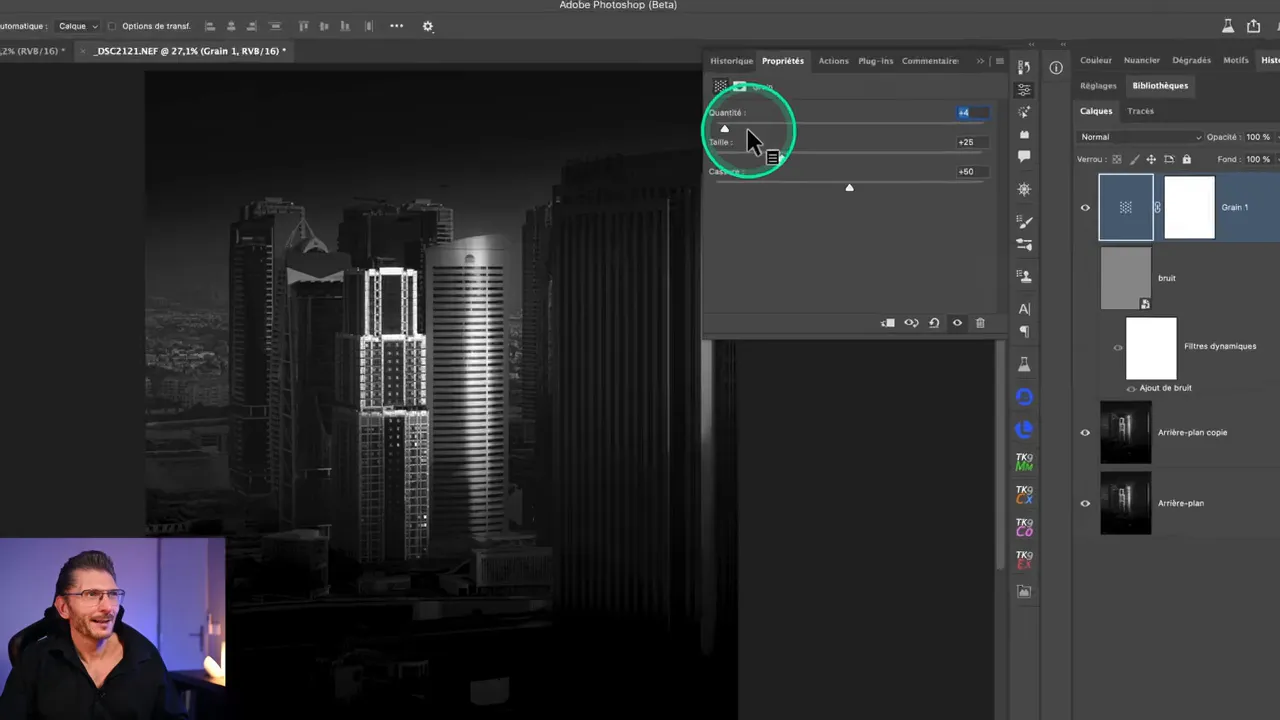The width and height of the screenshot is (1280, 720).
Task: Open the comments speech bubble panel icon
Action: click(x=1024, y=157)
